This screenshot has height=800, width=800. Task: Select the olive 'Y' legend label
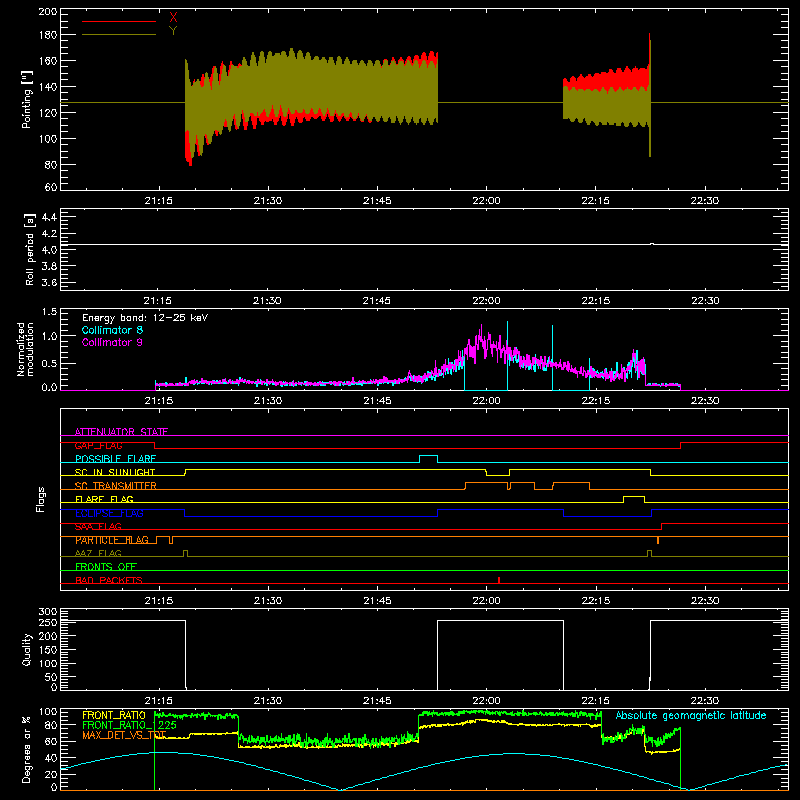click(x=173, y=31)
